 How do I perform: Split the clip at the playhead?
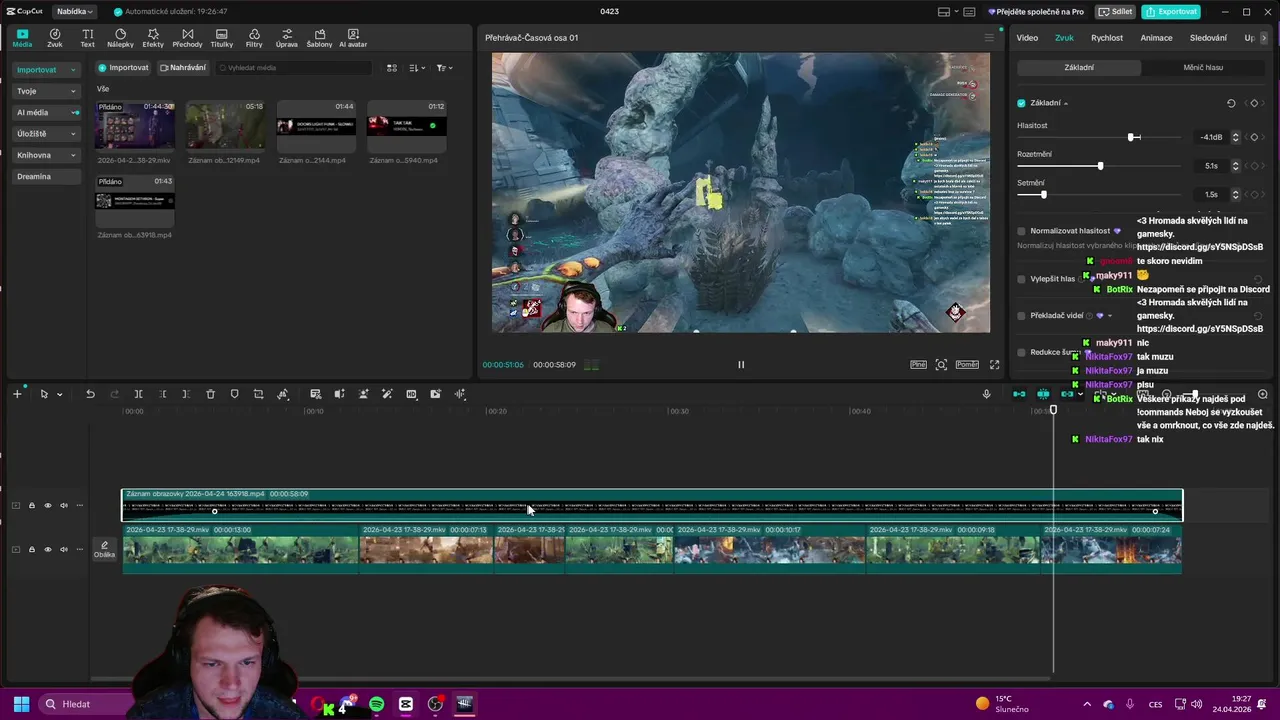click(138, 394)
